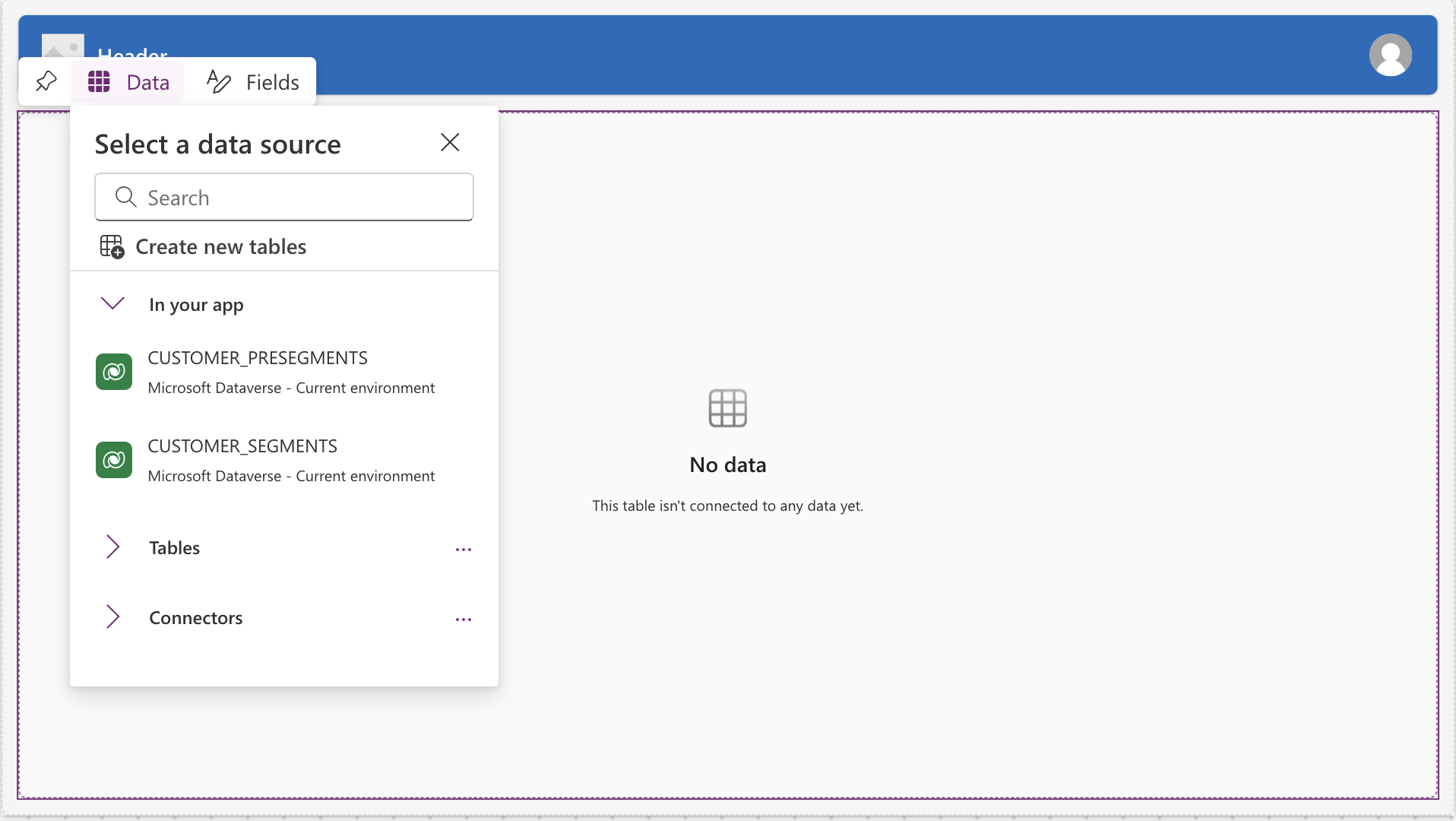Click the empty table grid icon
Screen dimensions: 1456x821
(727, 408)
